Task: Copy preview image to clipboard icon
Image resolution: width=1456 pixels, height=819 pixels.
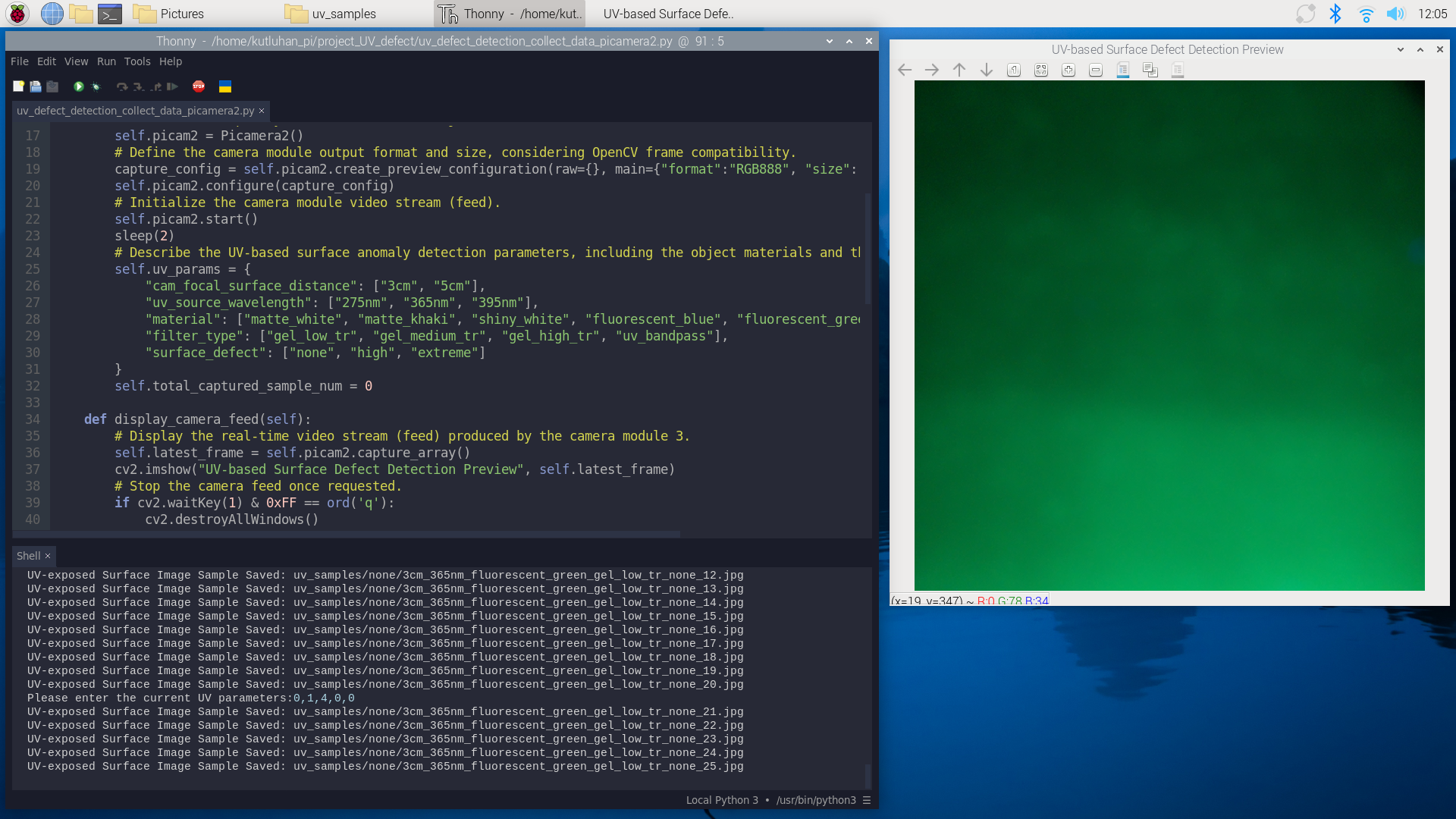Action: 1150,70
